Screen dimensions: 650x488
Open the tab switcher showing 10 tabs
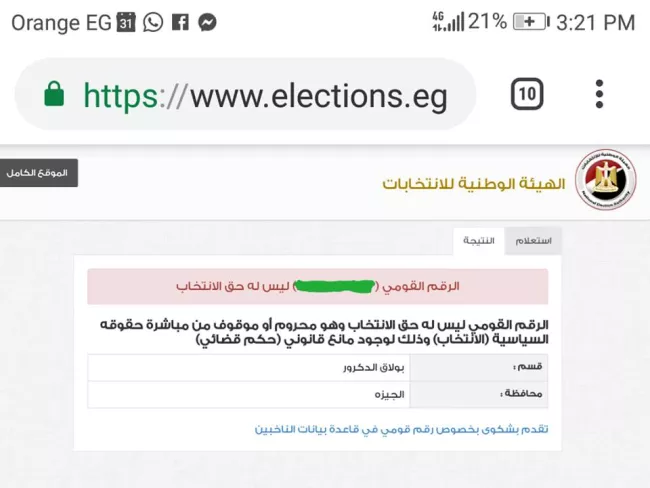[527, 94]
